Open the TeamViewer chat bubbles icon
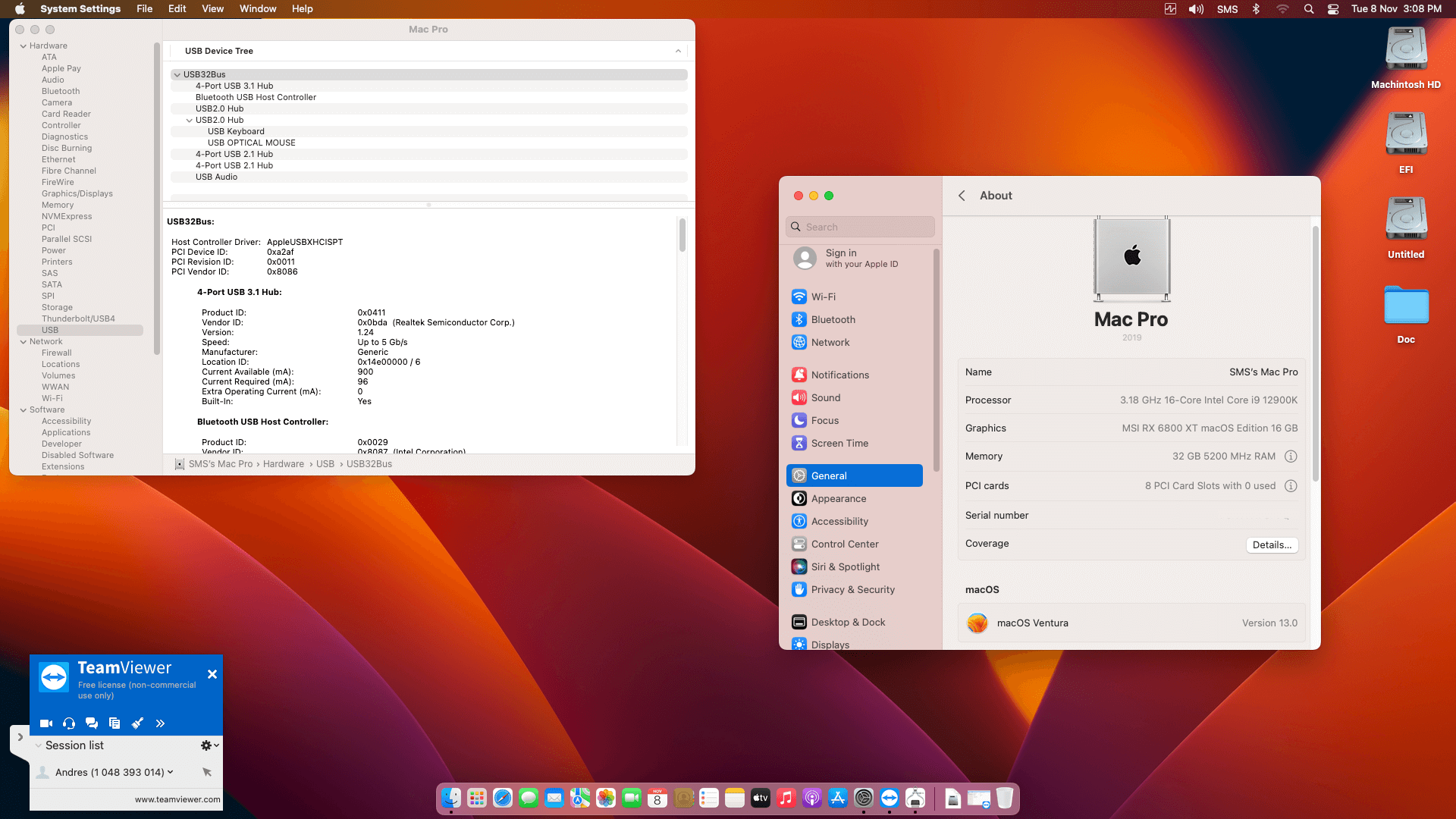This screenshot has width=1456, height=819. (x=92, y=723)
